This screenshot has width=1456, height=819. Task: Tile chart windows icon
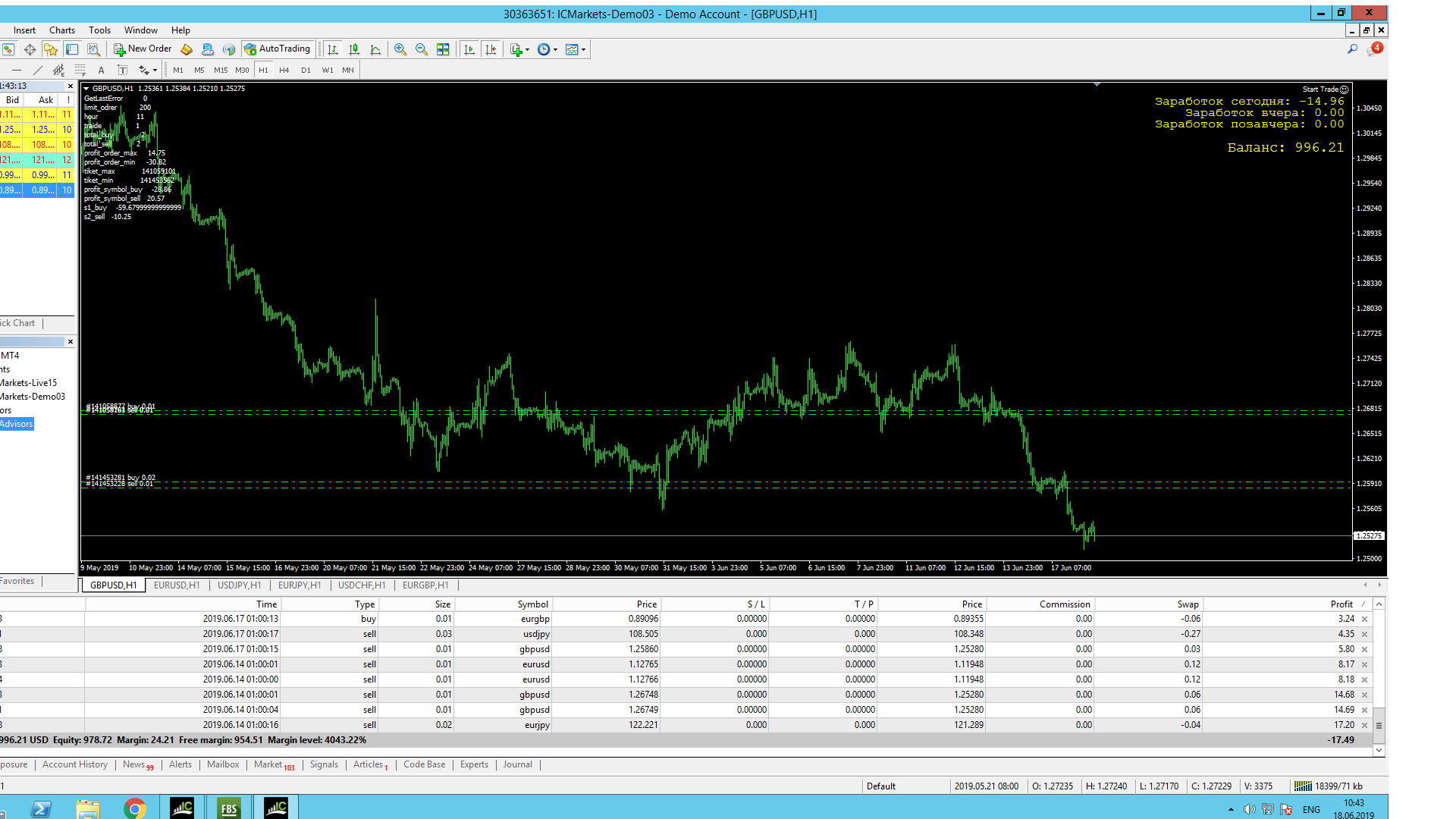click(x=443, y=49)
